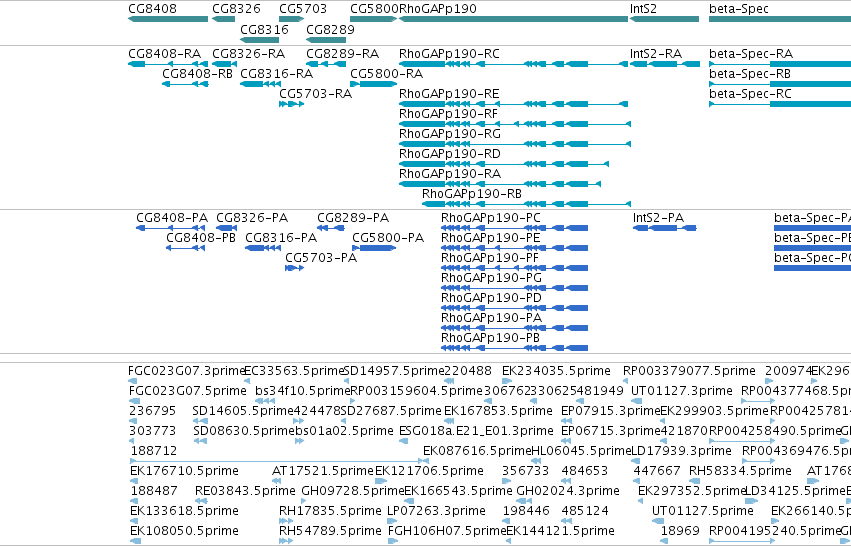Select the RhoGAPp190-PF protein label
This screenshot has width=851, height=546.
pyautogui.click(x=490, y=258)
